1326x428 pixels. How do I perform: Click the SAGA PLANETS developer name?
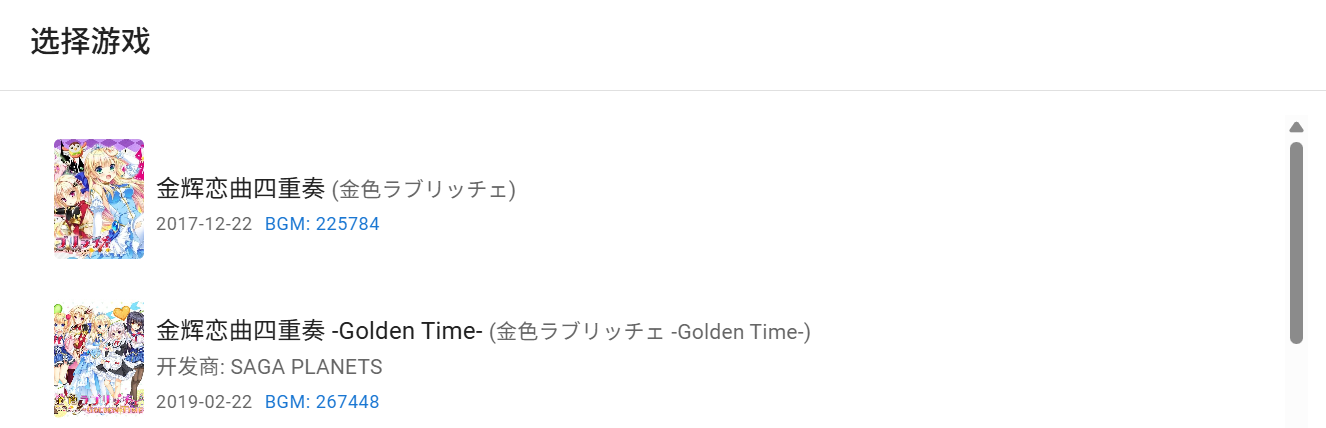point(307,367)
